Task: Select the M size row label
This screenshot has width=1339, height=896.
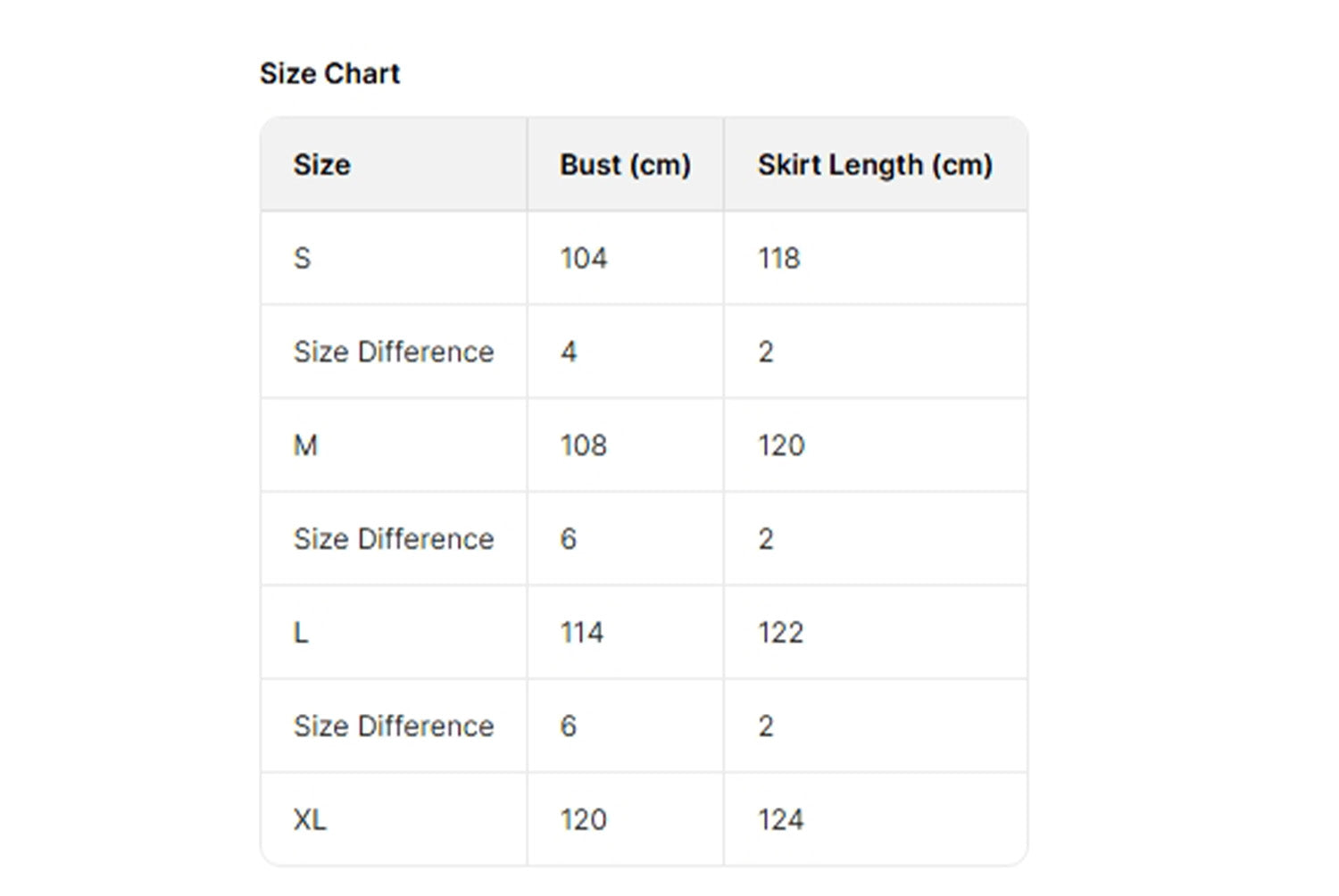Action: 305,445
